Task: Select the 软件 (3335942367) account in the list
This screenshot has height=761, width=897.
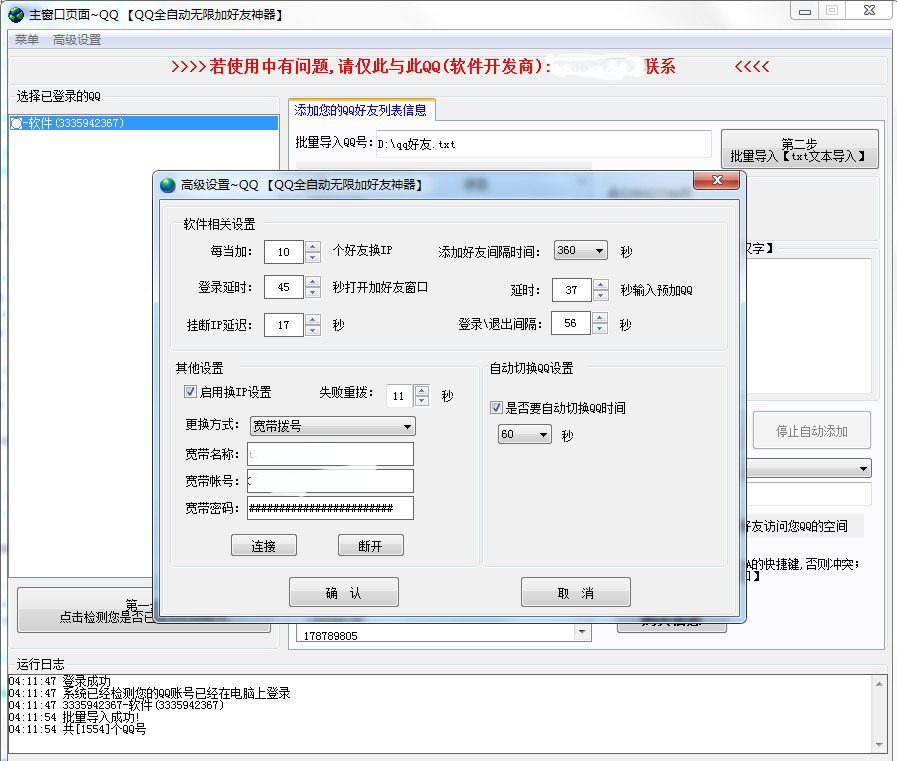Action: coord(144,123)
